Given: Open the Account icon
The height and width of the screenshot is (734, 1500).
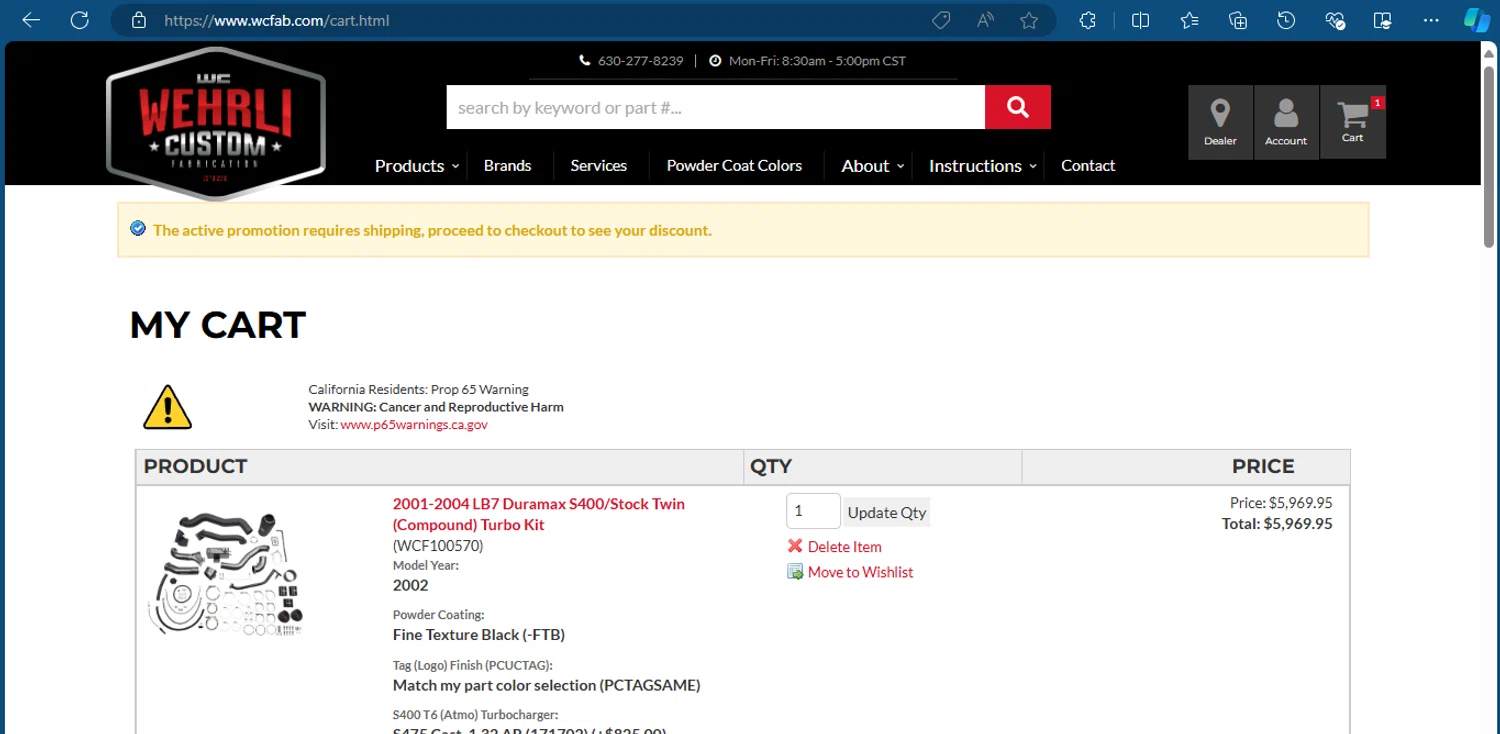Looking at the screenshot, I should 1286,122.
